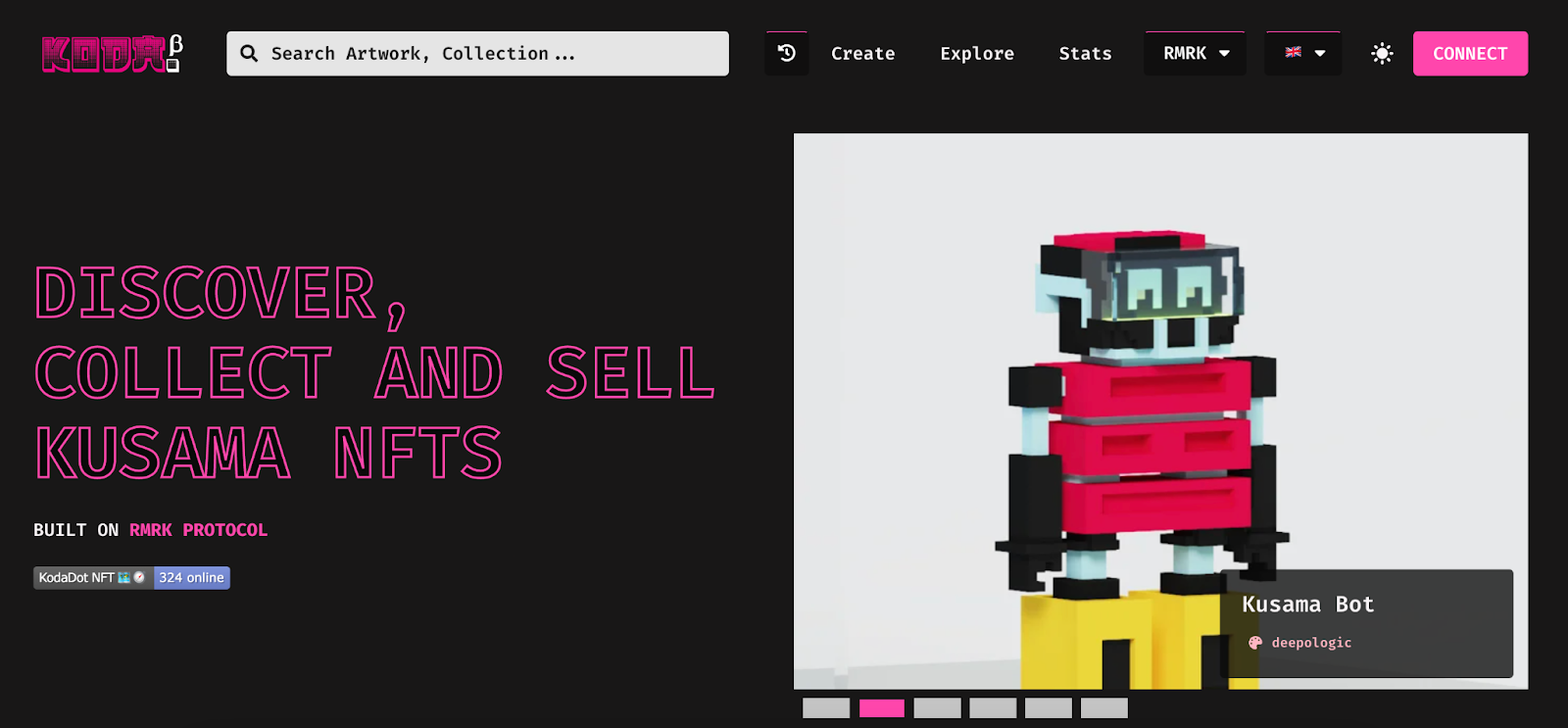Expand the RMRK chain dropdown
Viewport: 1568px width, 728px height.
[x=1196, y=53]
